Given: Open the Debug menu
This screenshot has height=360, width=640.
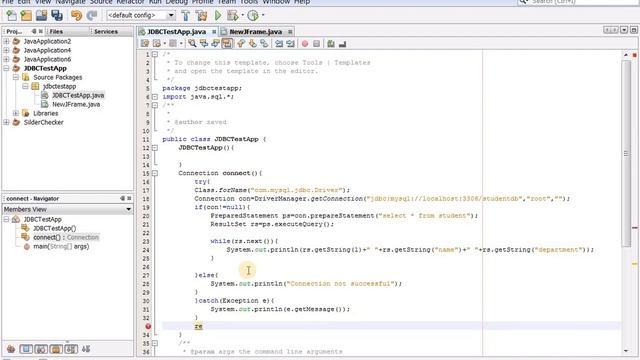Looking at the screenshot, I should [x=176, y=2].
